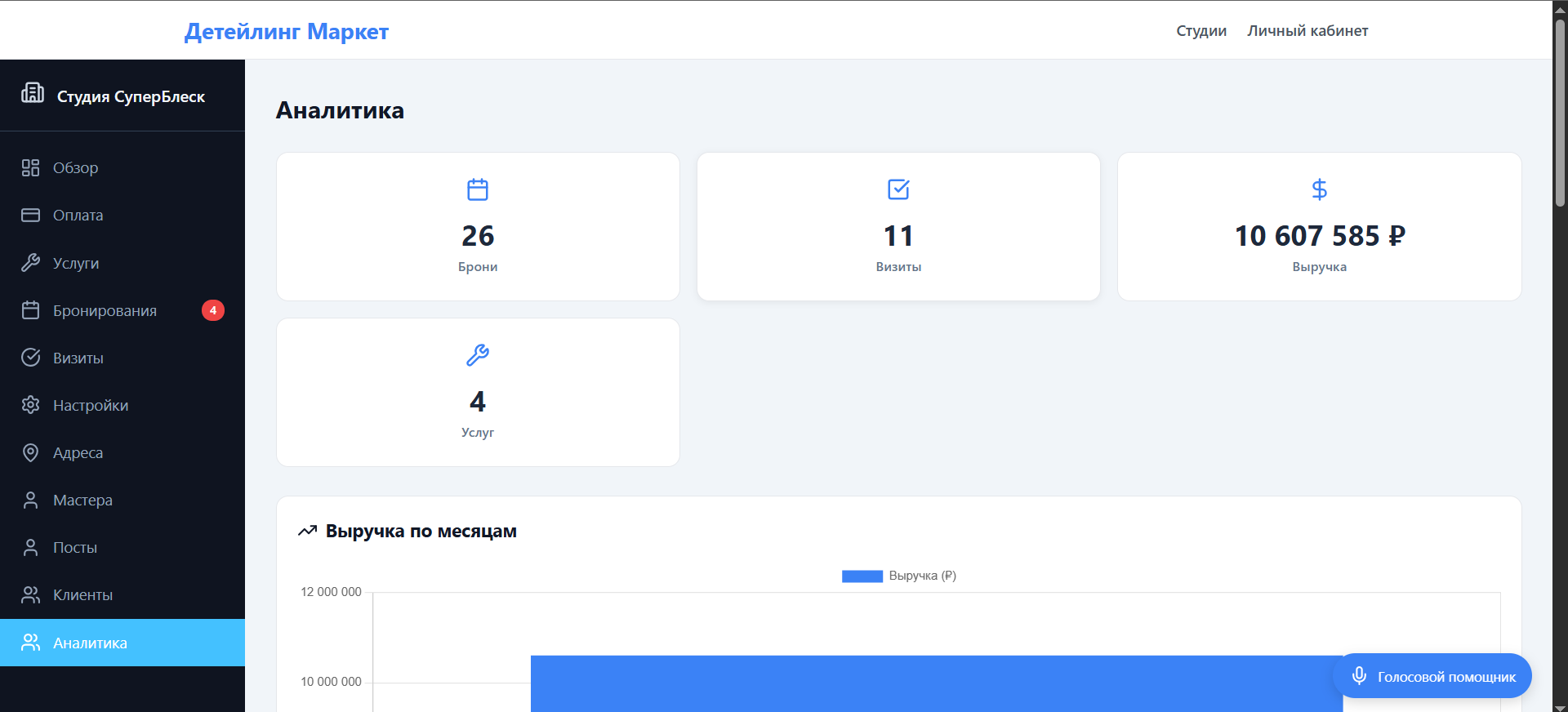Click the 26 Брони value

[x=478, y=236]
